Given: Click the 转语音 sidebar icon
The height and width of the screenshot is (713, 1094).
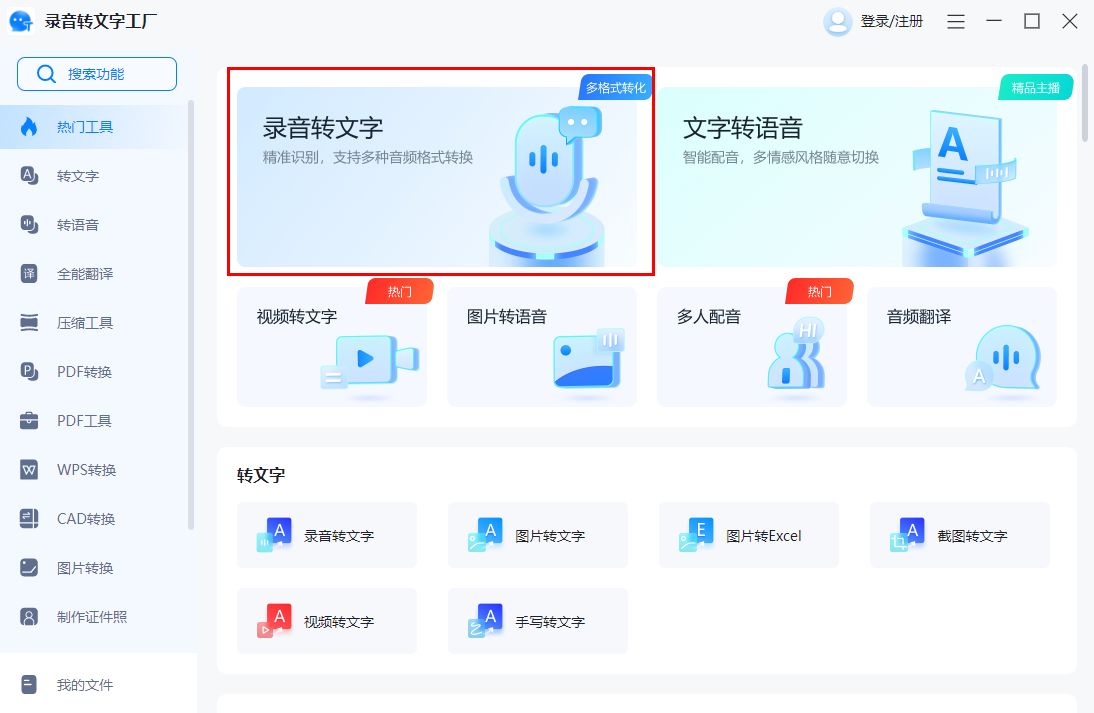Looking at the screenshot, I should (29, 224).
